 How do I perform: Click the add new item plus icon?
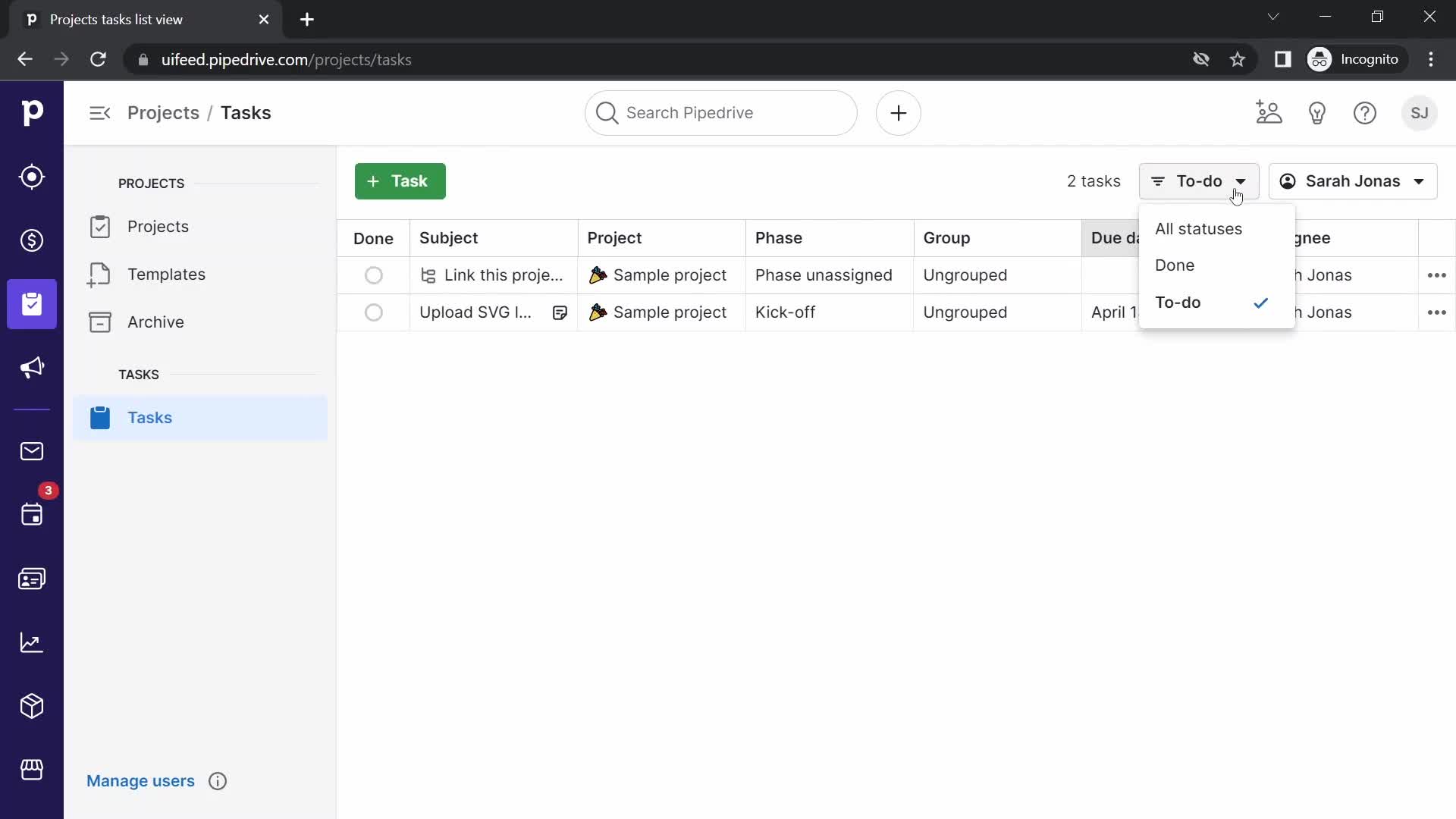[898, 113]
